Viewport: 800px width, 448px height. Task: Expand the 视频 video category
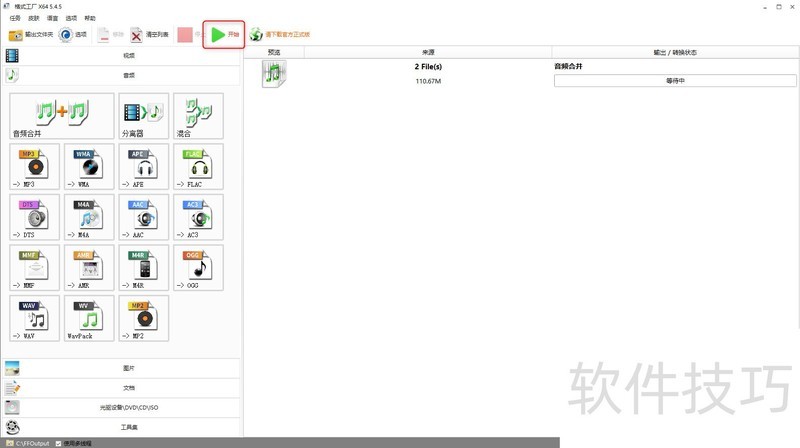[x=121, y=56]
